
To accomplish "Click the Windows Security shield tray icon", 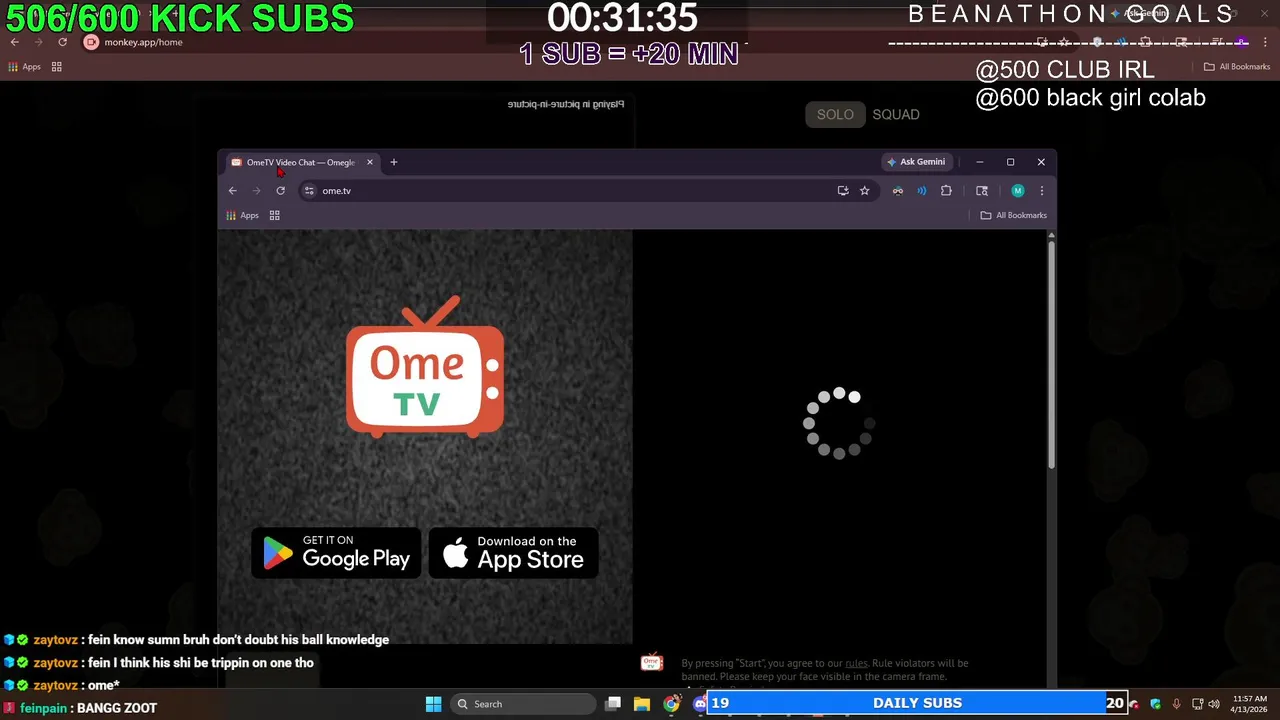I will [1156, 704].
